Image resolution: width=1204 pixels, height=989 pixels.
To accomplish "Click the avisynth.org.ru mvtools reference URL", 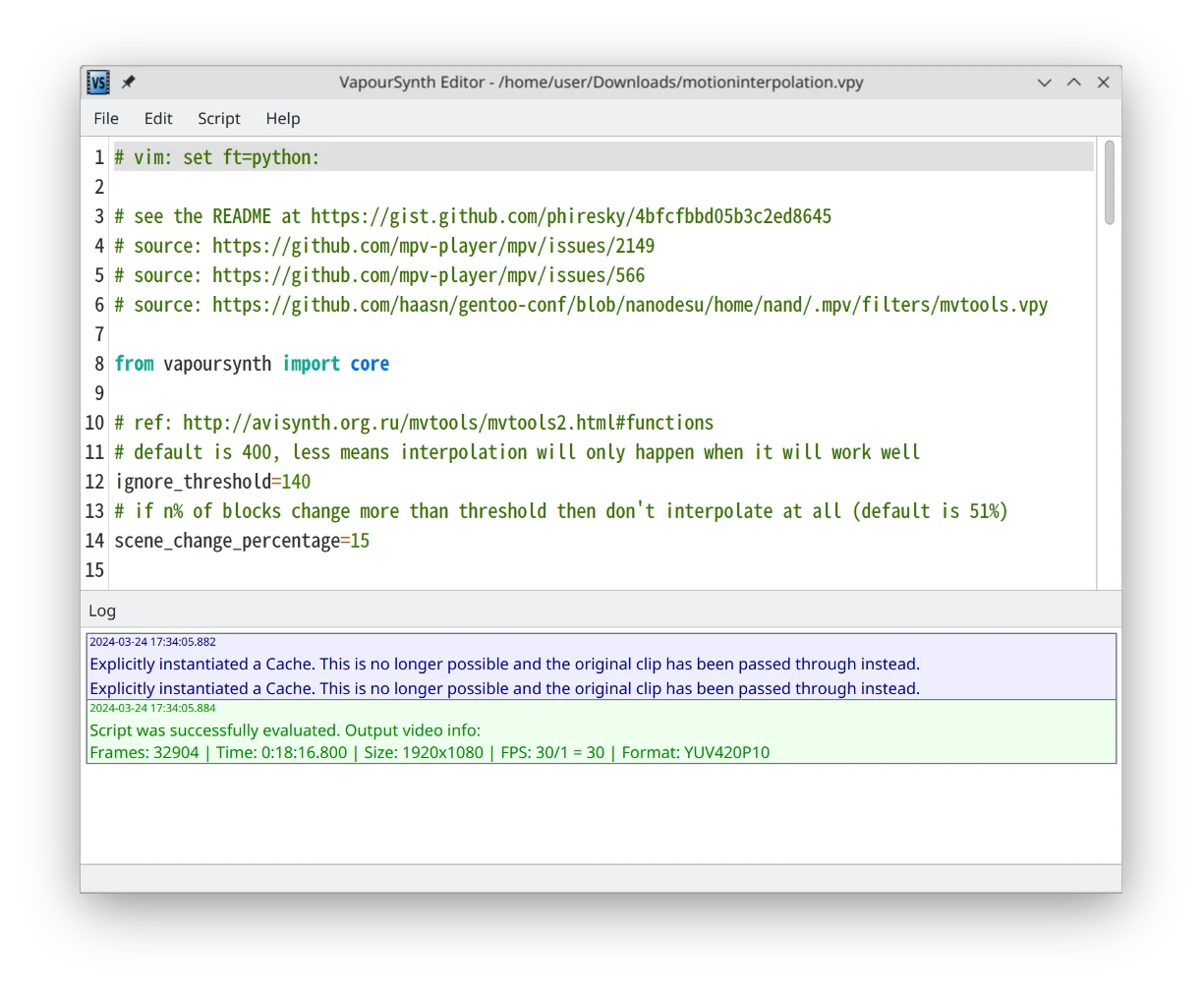I will pyautogui.click(x=448, y=423).
